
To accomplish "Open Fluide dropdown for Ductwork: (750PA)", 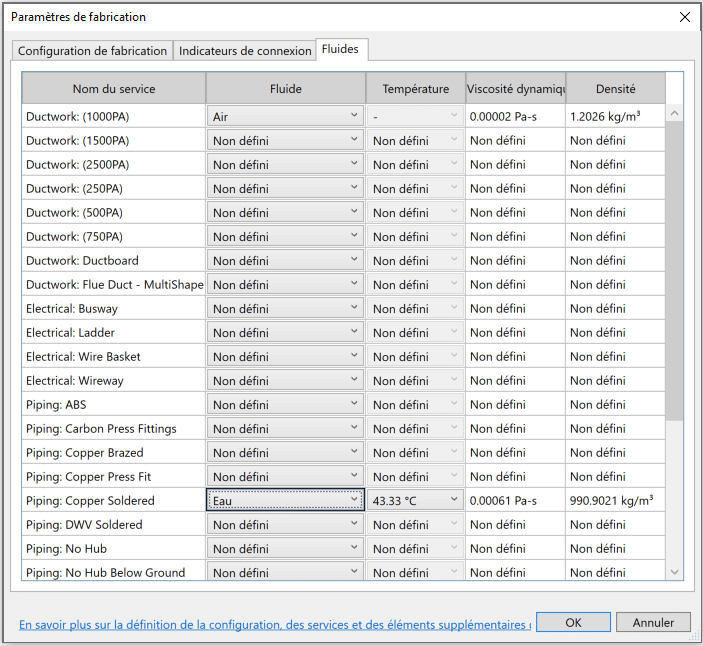I will coord(285,237).
